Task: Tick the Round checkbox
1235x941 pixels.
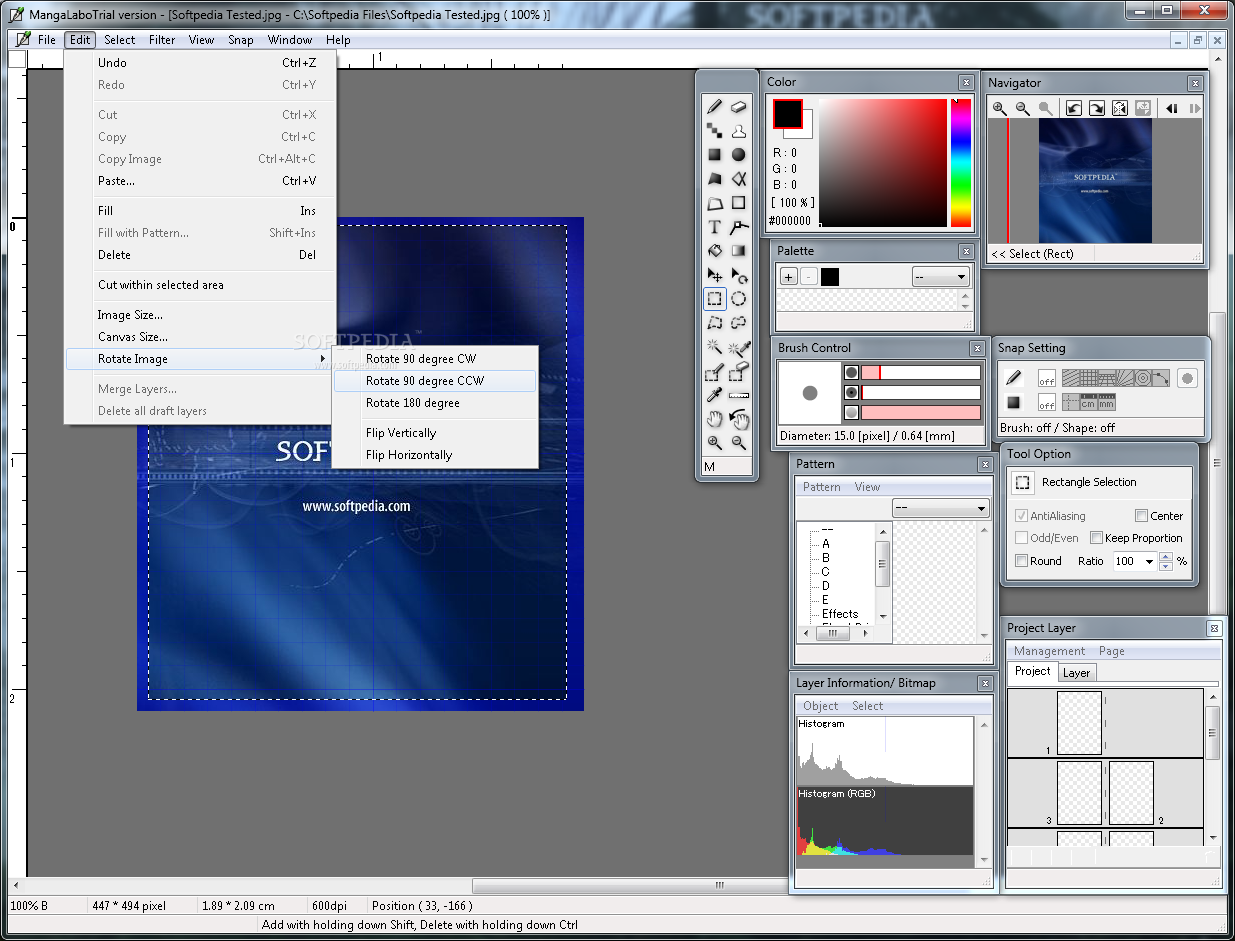Action: coord(1021,561)
